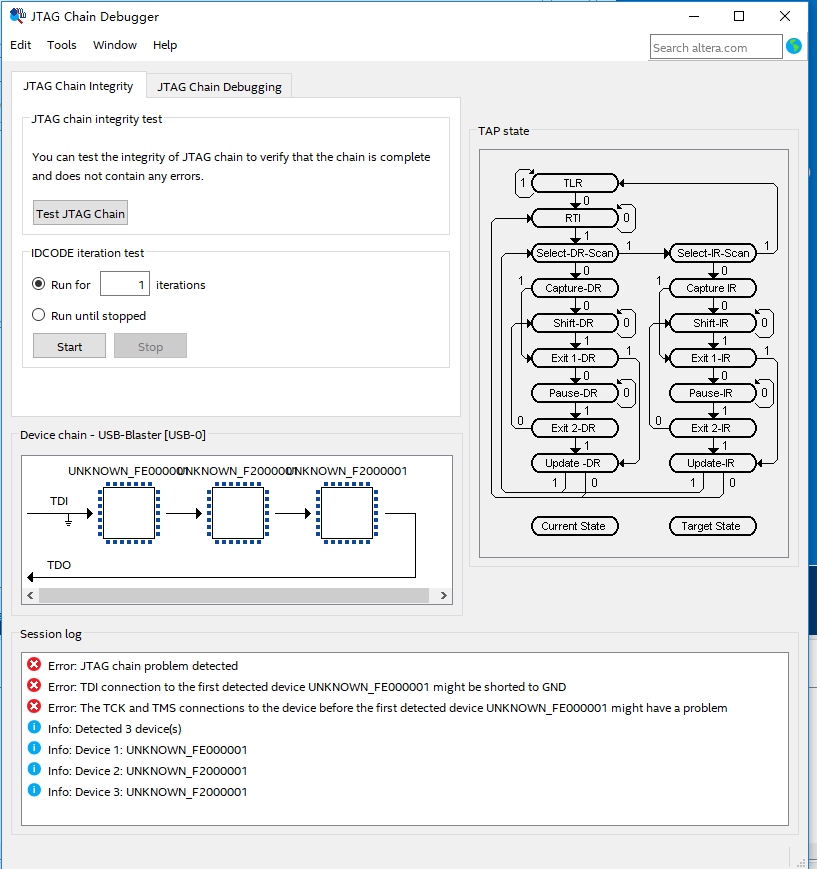Screen dimensions: 817x869
Task: Select the "Run for iterations" option
Action: [x=37, y=284]
